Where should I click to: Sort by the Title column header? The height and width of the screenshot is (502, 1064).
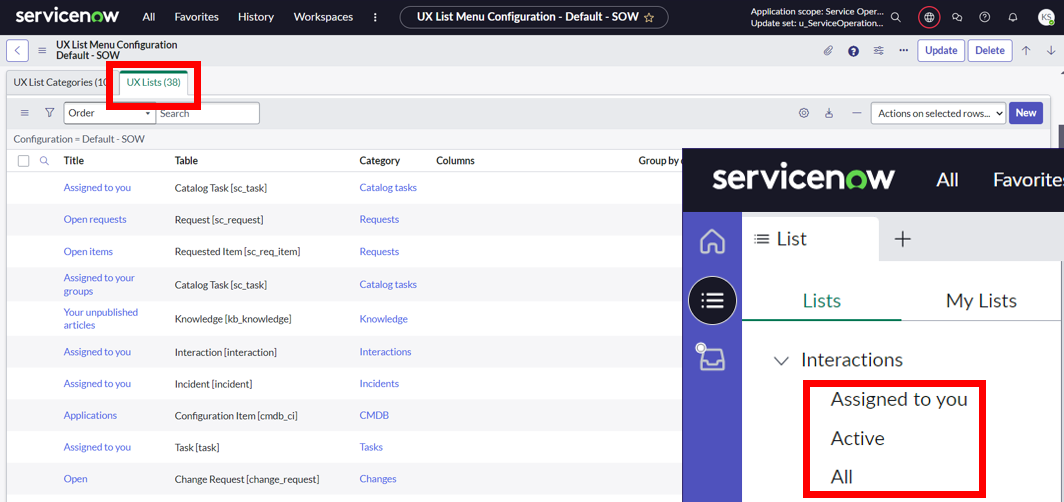[74, 161]
